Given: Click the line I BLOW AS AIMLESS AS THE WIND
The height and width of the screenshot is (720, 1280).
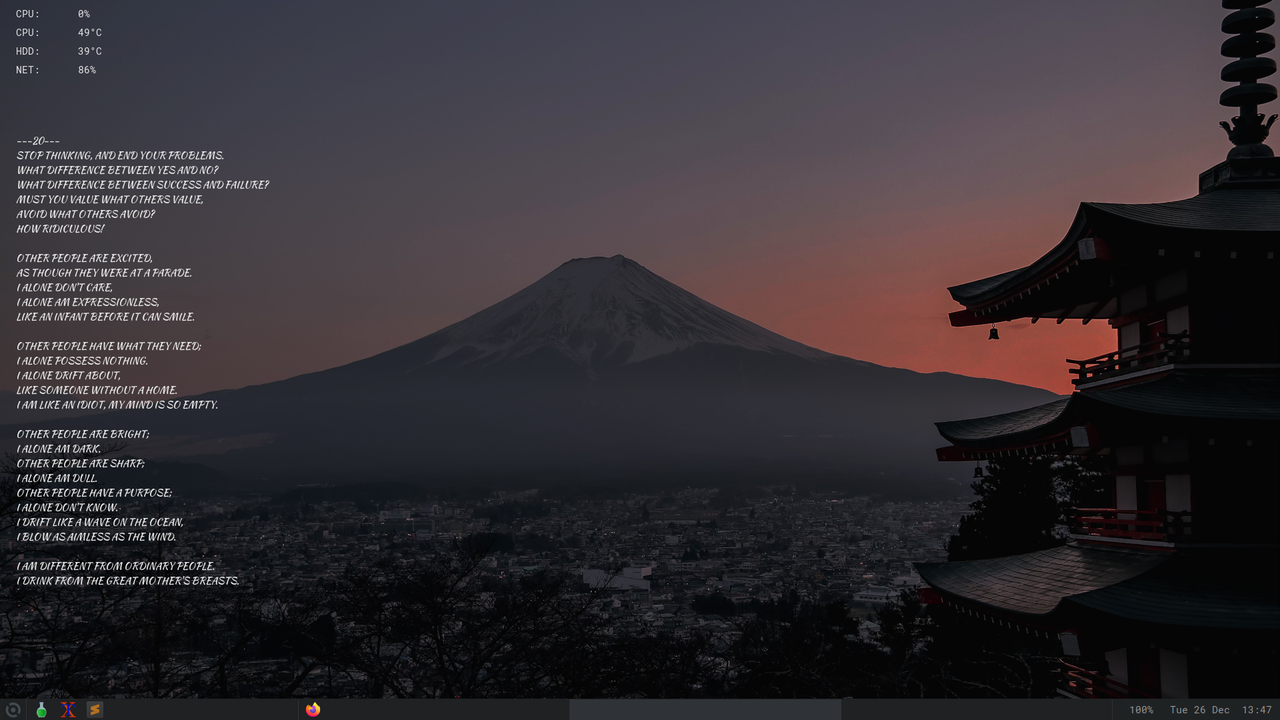Looking at the screenshot, I should coord(97,537).
